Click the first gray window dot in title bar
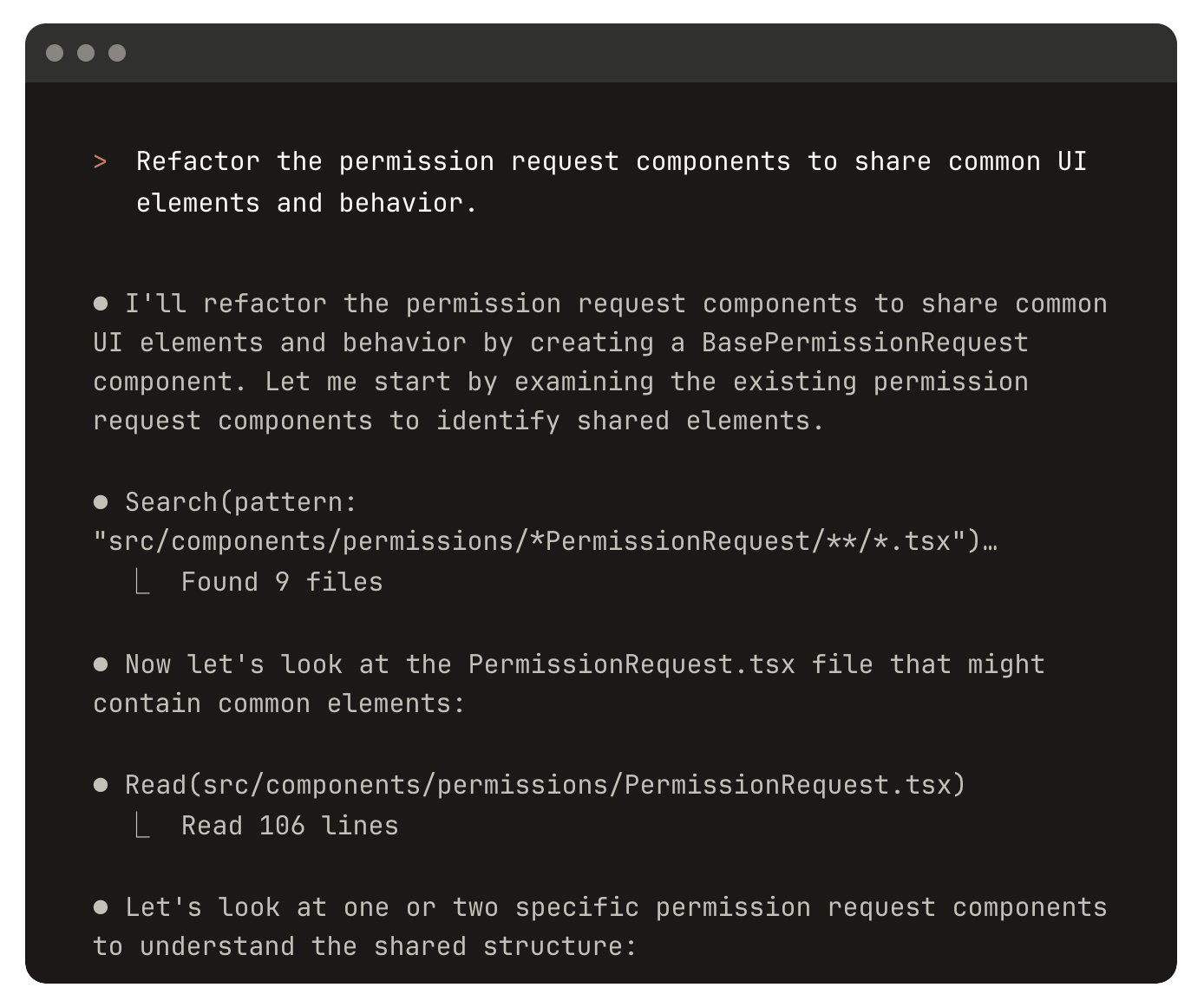 [55, 53]
